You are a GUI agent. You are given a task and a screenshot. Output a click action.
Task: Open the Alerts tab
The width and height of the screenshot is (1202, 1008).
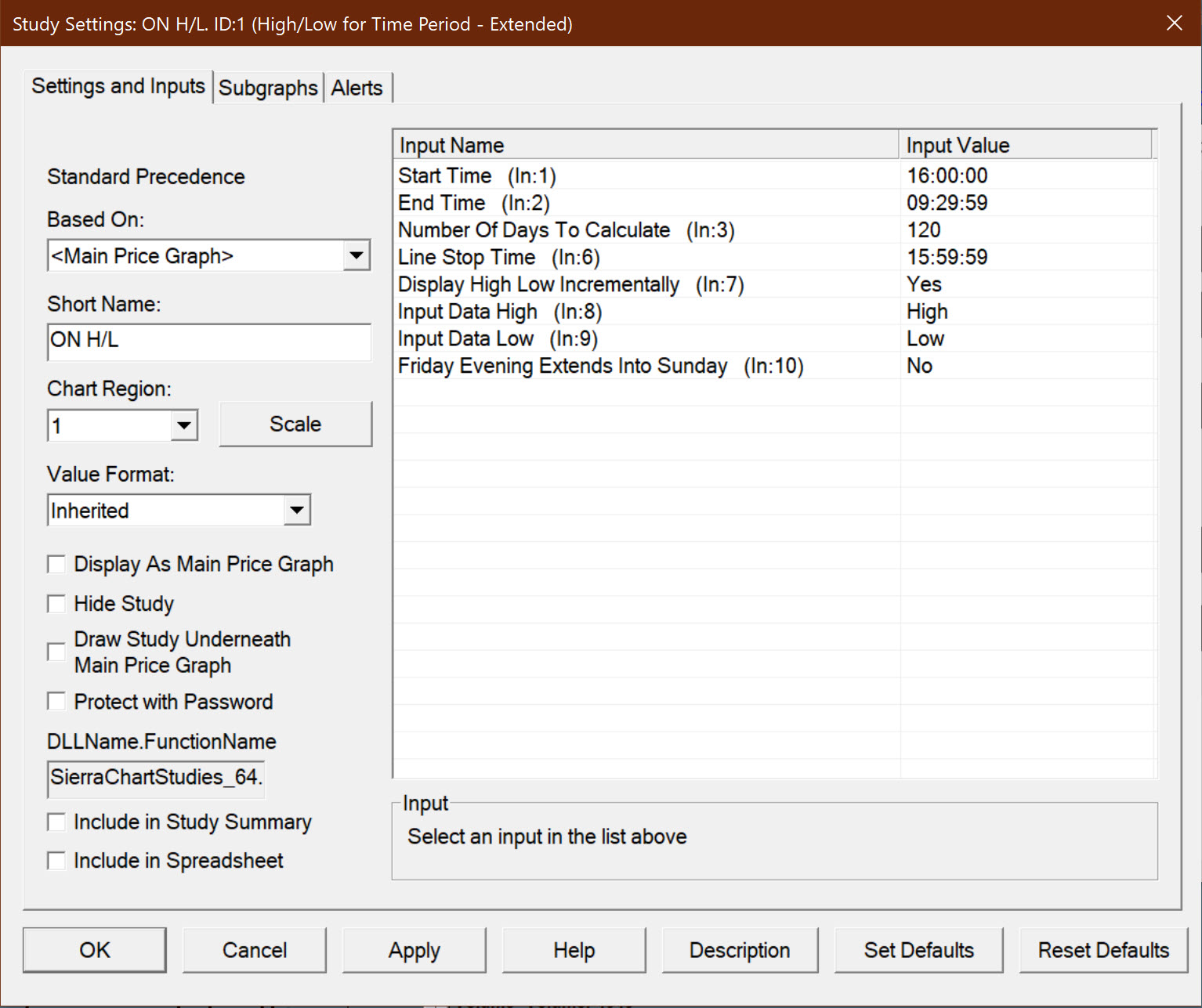coord(357,88)
